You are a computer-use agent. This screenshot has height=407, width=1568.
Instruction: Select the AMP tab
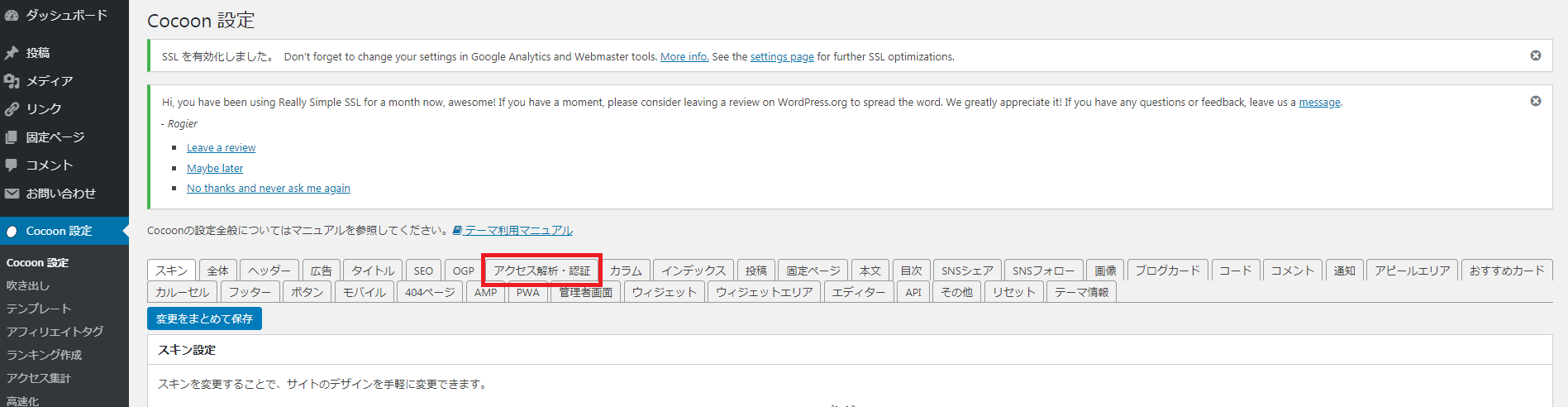click(485, 292)
